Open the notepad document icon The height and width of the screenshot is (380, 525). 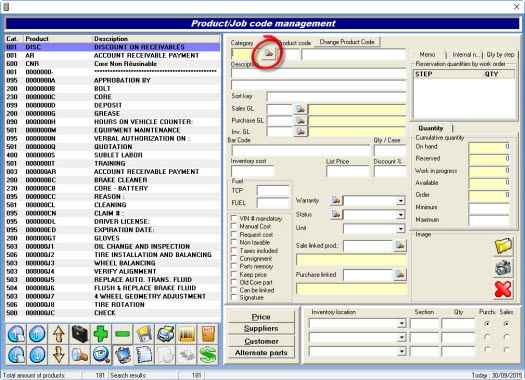(x=144, y=355)
